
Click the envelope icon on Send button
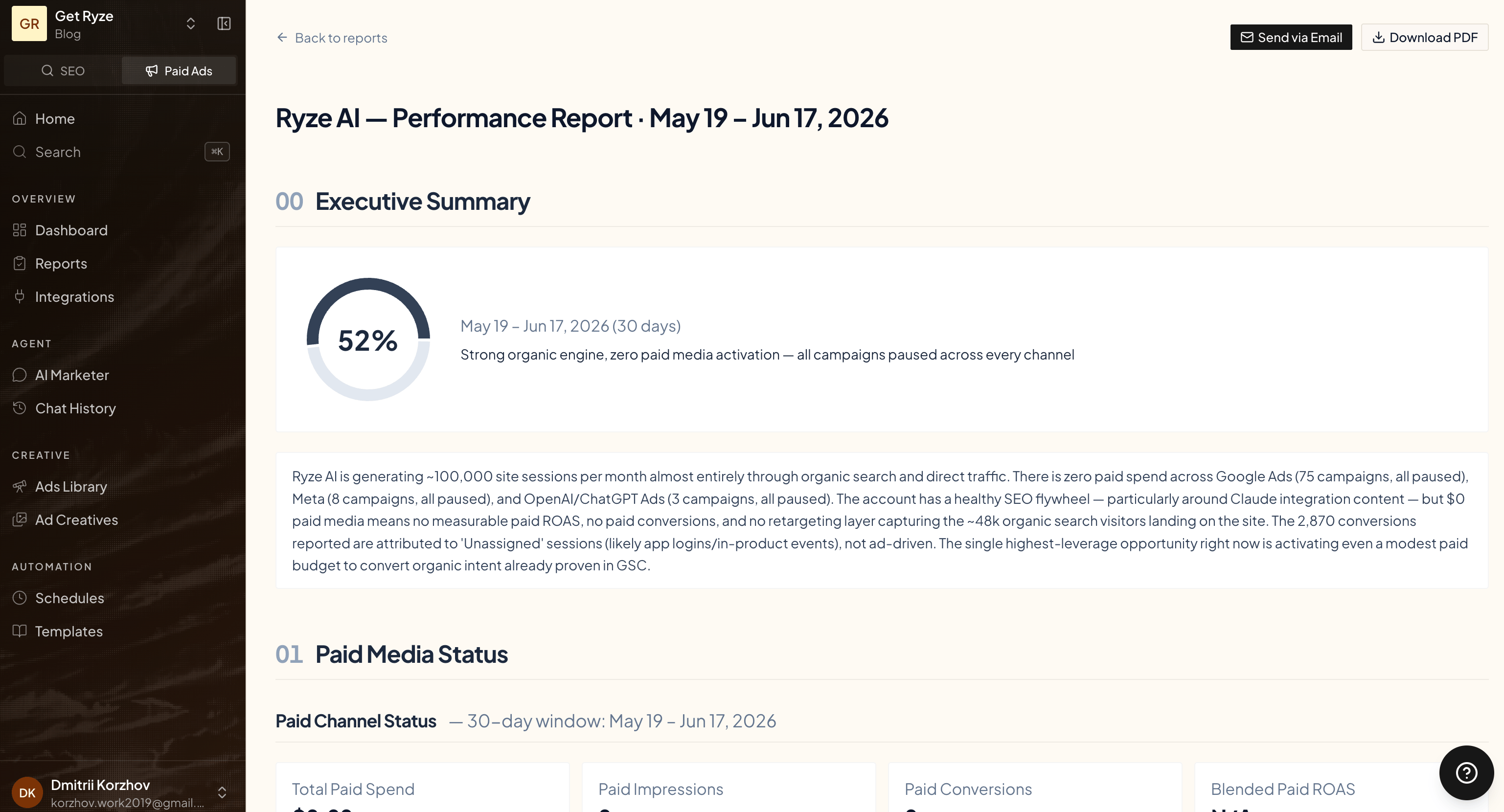click(x=1247, y=37)
